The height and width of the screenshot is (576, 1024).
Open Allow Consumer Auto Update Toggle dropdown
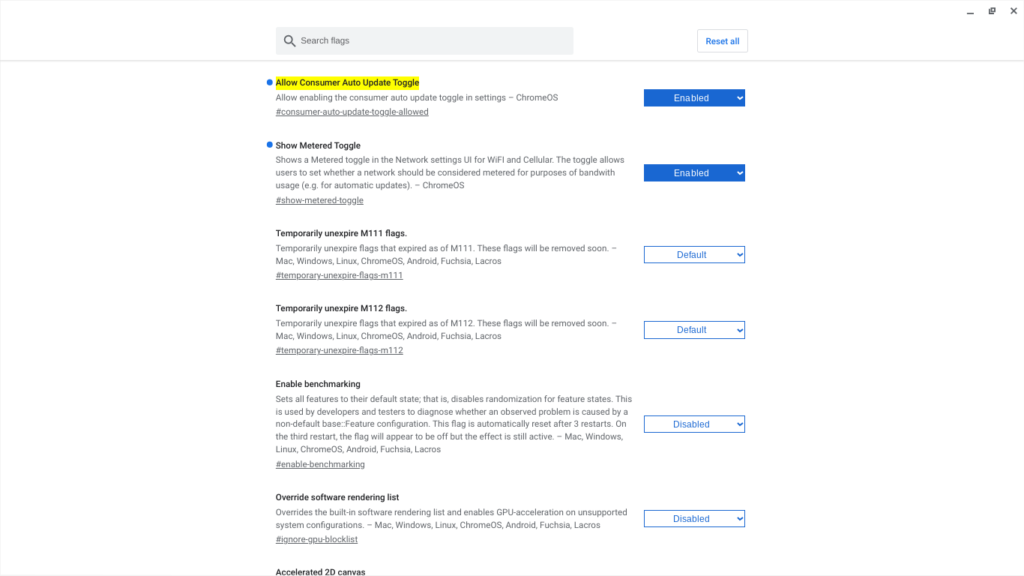click(694, 98)
